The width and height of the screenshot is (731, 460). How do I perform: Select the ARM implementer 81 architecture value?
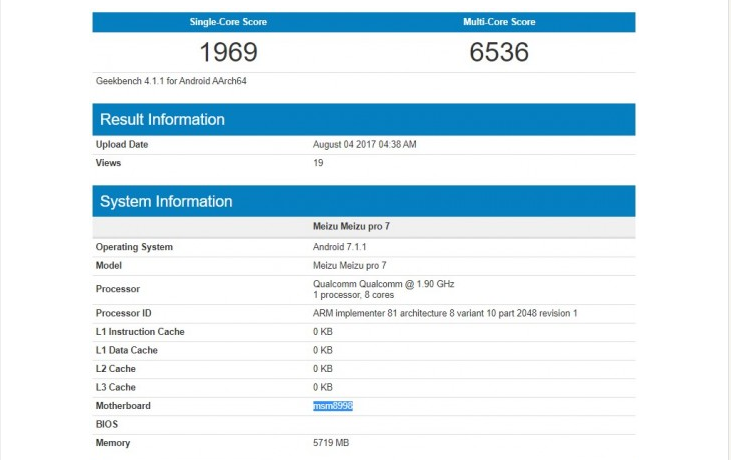click(x=445, y=313)
